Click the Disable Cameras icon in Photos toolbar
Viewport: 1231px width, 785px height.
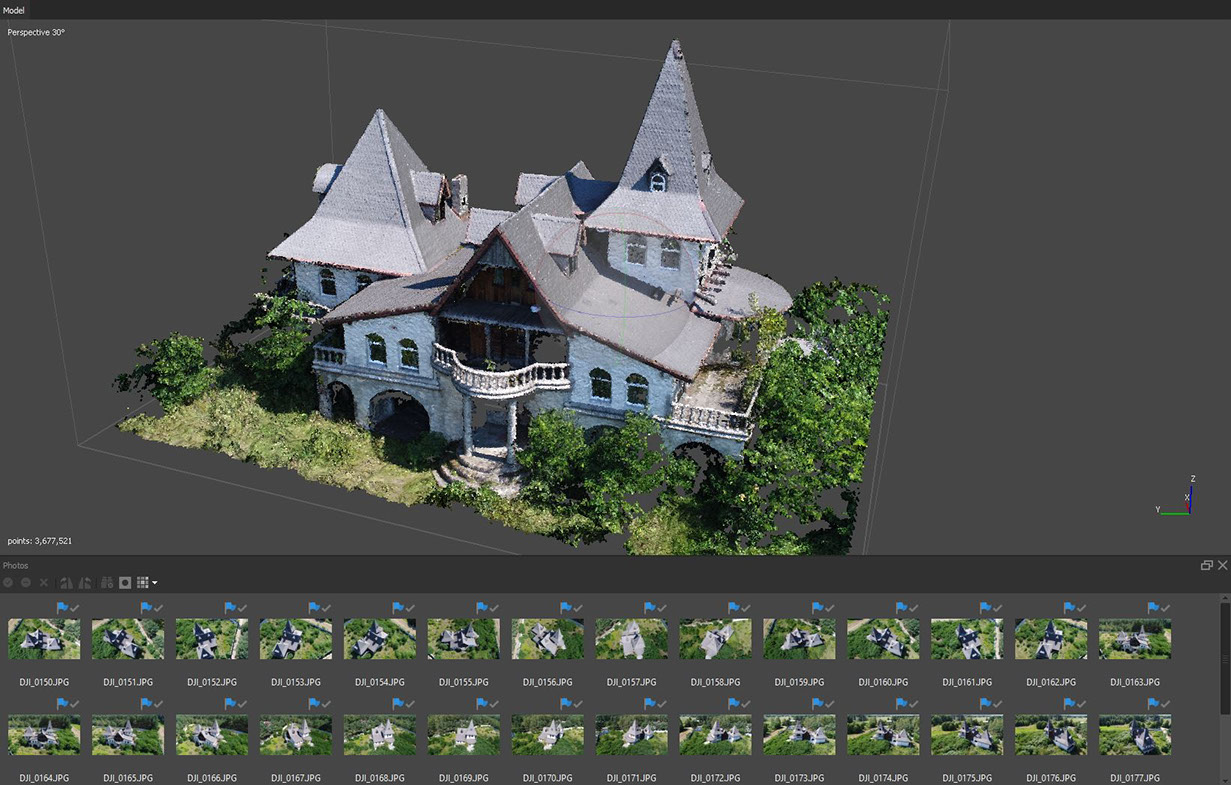[x=26, y=582]
